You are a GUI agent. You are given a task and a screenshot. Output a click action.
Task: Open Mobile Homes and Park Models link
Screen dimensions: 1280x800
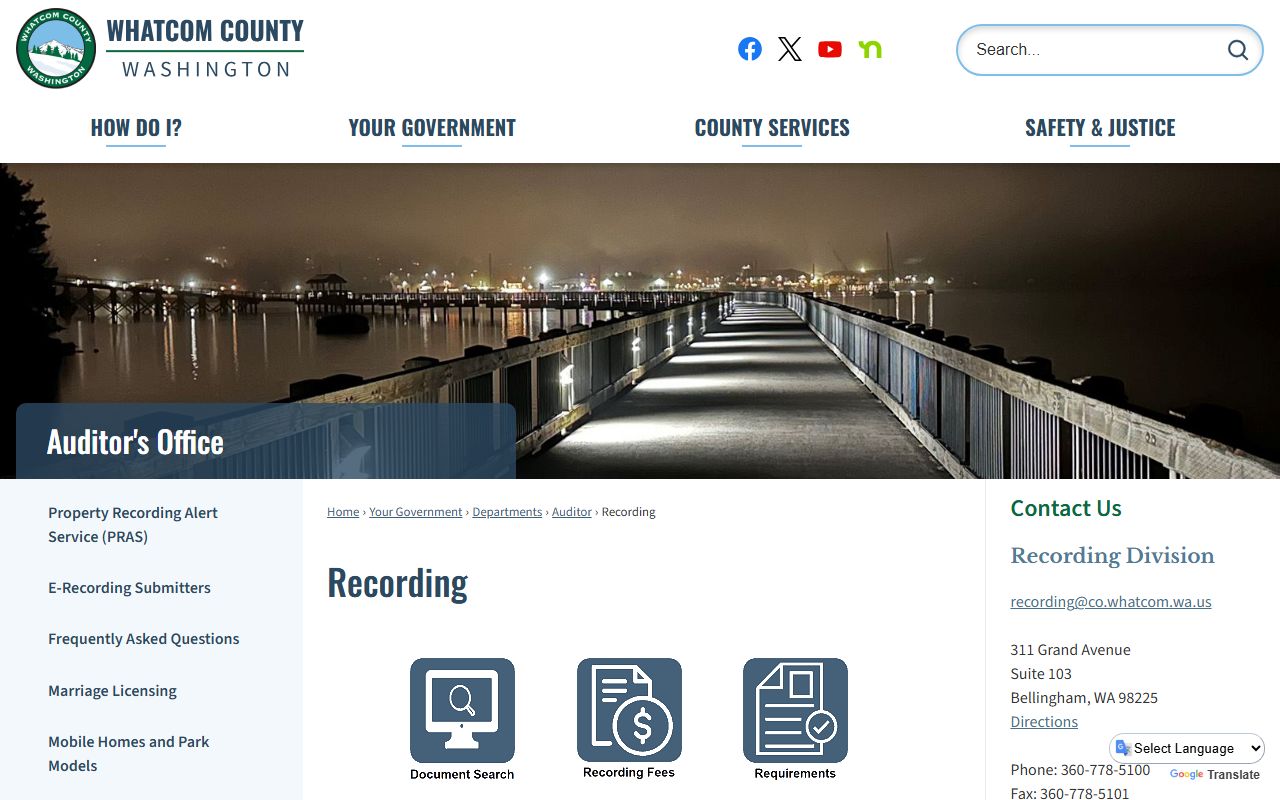129,754
